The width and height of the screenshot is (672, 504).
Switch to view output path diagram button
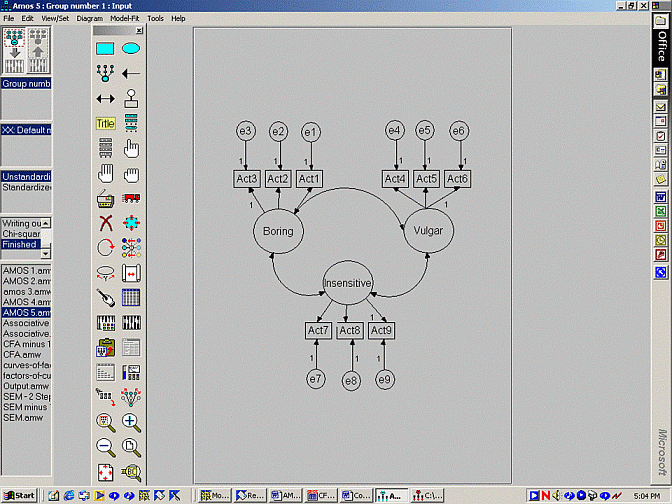click(40, 48)
